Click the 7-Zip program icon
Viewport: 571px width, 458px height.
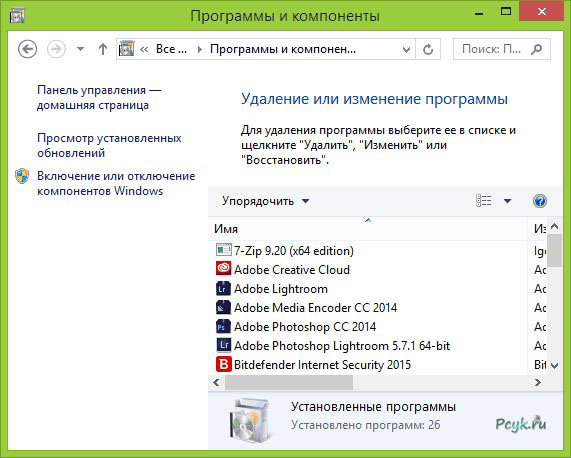tap(223, 250)
